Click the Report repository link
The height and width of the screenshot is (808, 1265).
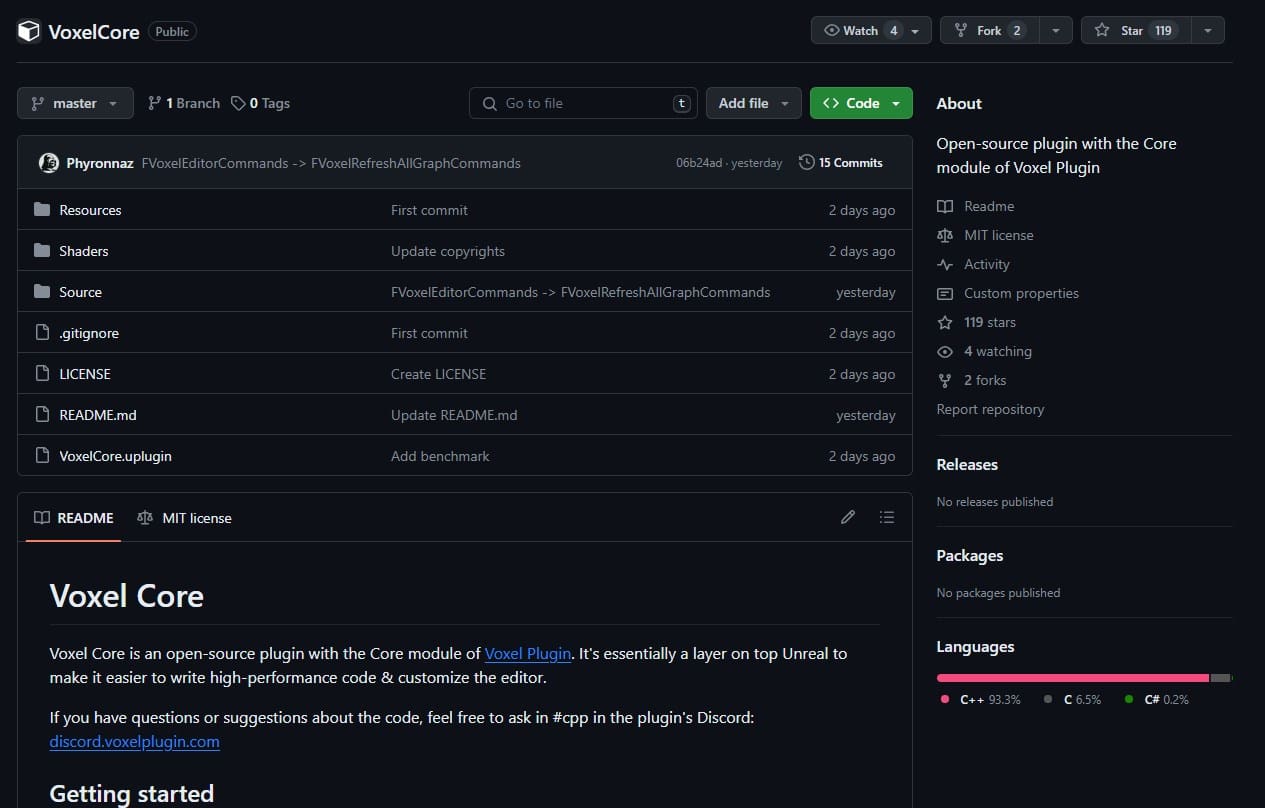(990, 409)
